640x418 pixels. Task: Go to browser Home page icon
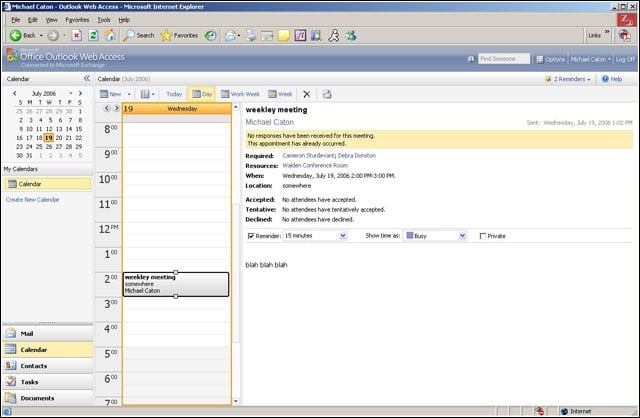tap(110, 36)
